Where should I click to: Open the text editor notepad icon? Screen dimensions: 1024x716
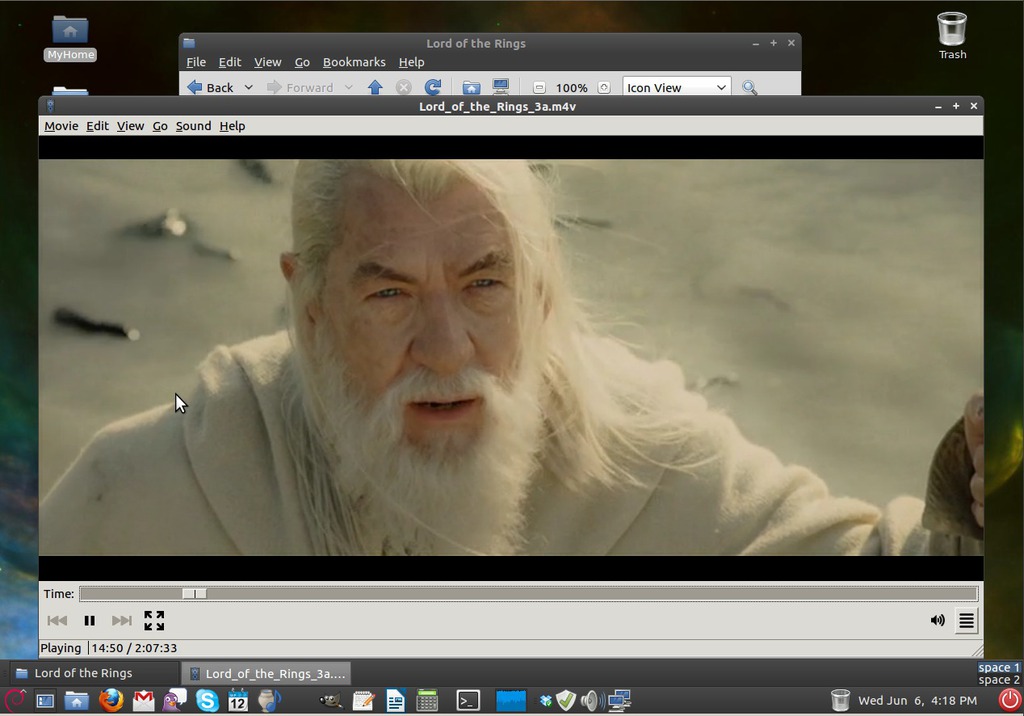363,701
